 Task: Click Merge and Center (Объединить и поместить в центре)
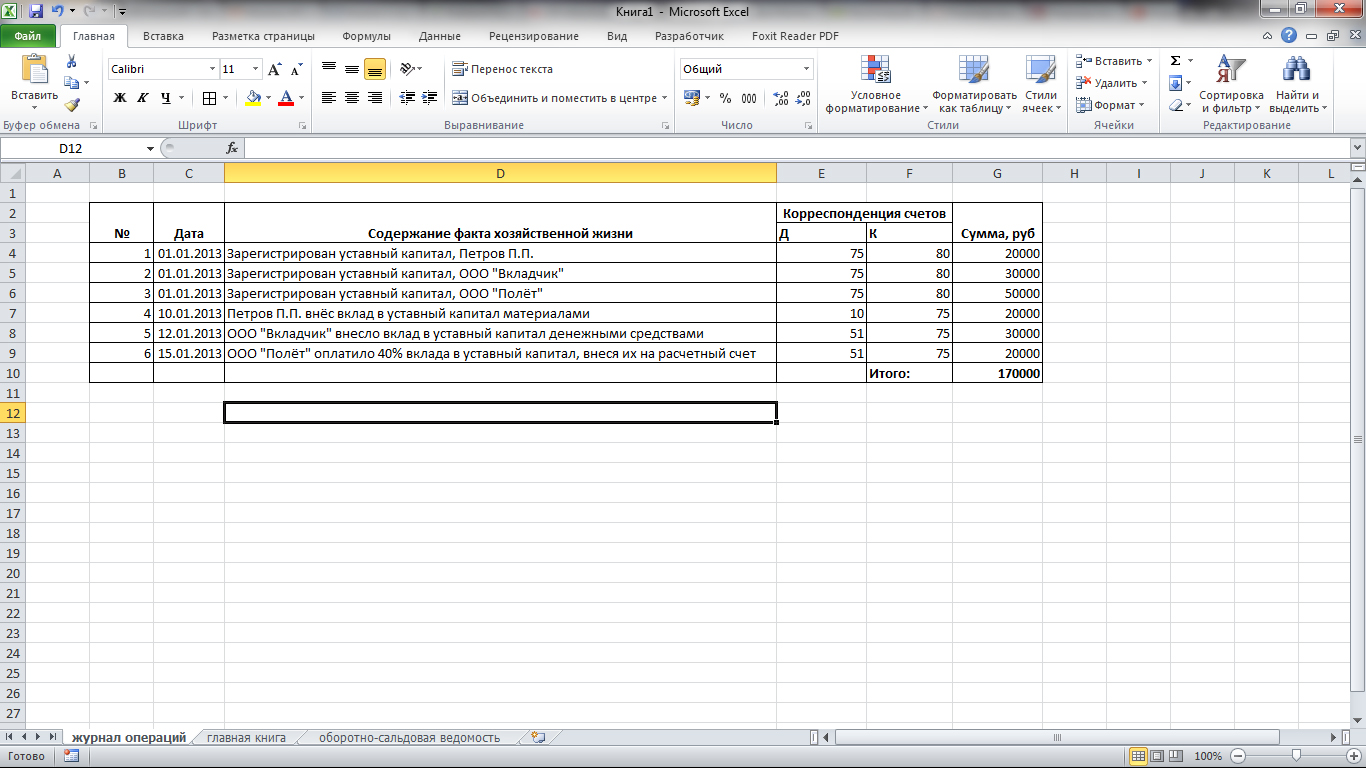point(554,98)
